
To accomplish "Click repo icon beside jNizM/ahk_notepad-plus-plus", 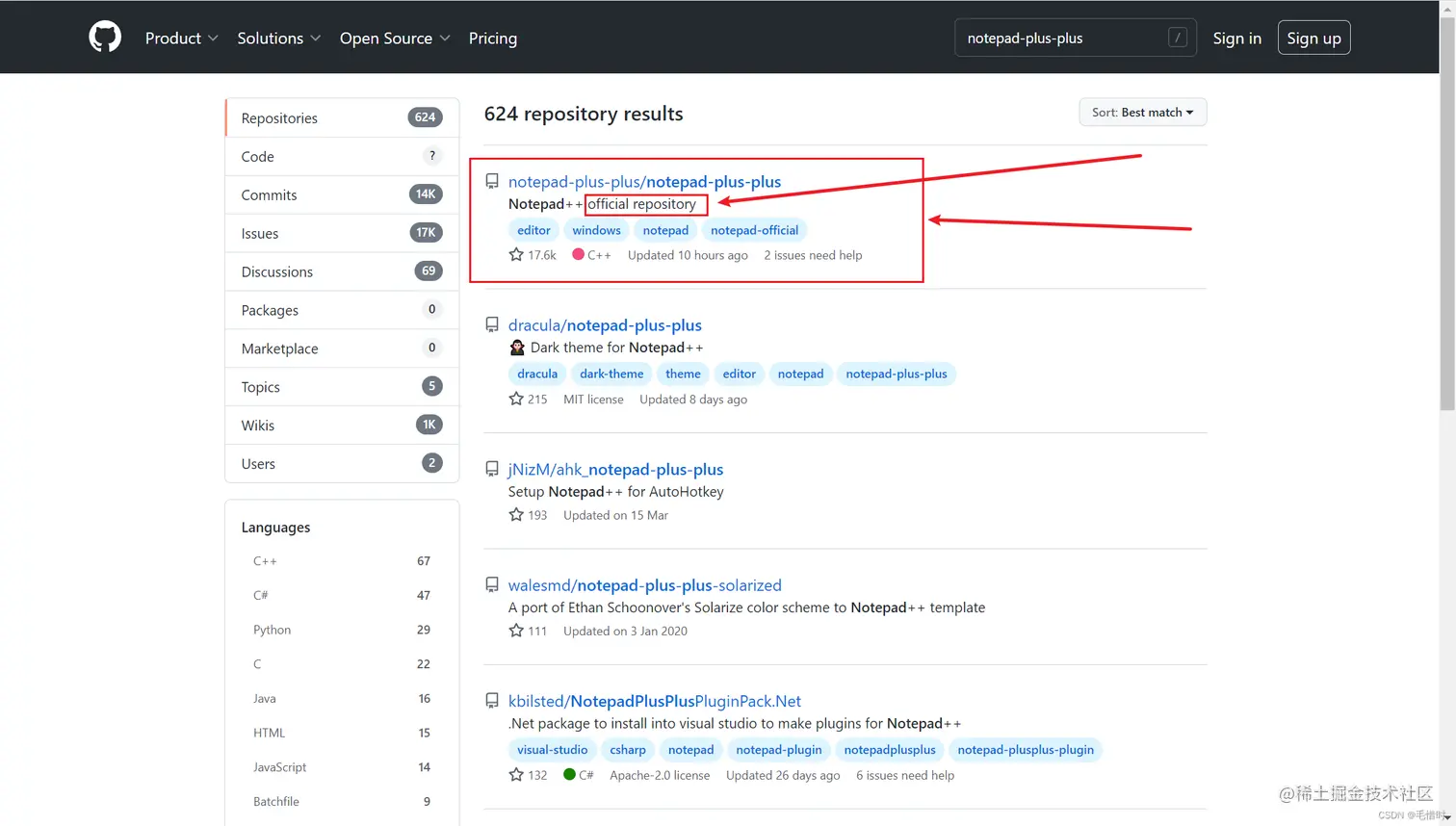I will [x=492, y=469].
